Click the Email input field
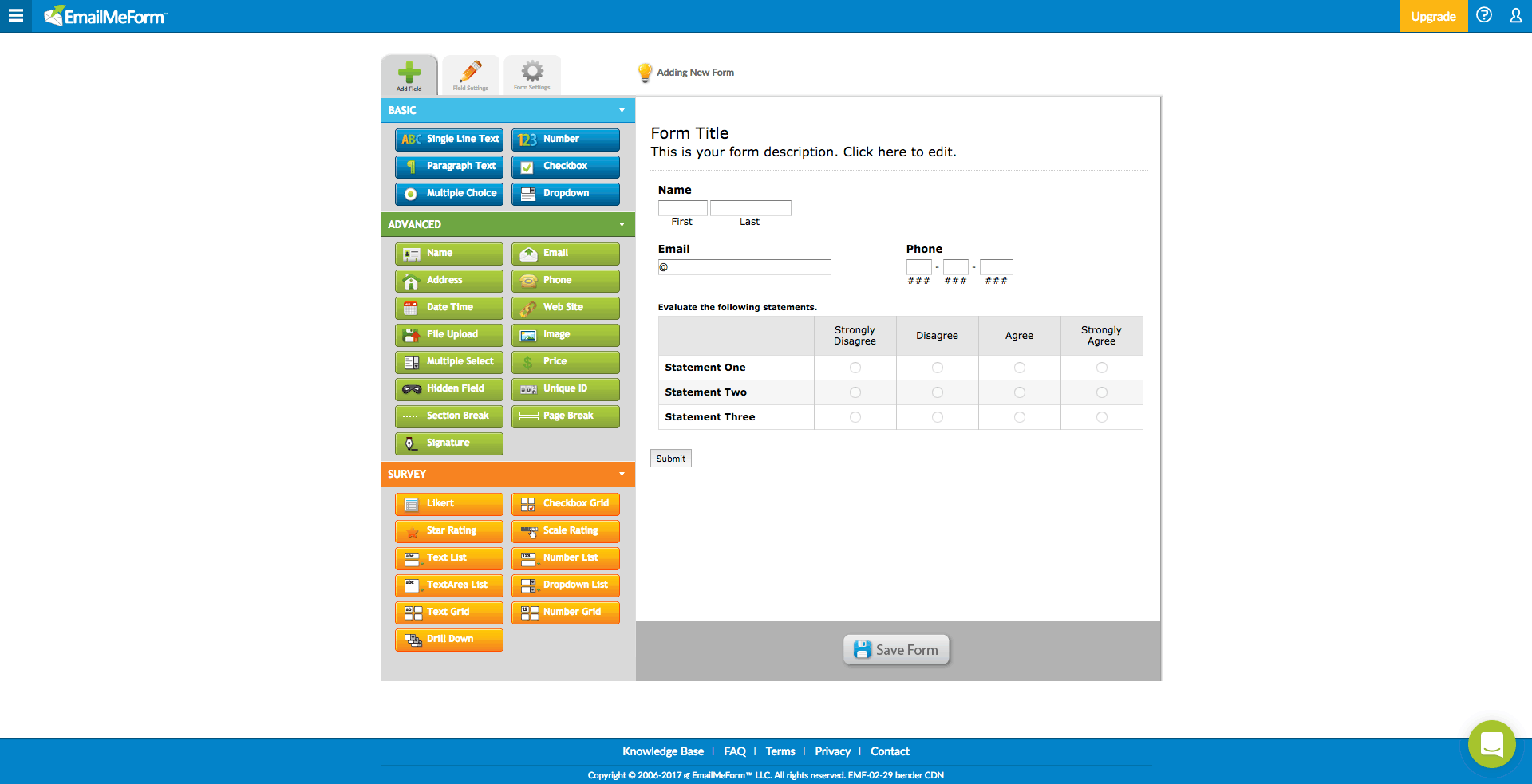The image size is (1532, 784). click(x=744, y=266)
